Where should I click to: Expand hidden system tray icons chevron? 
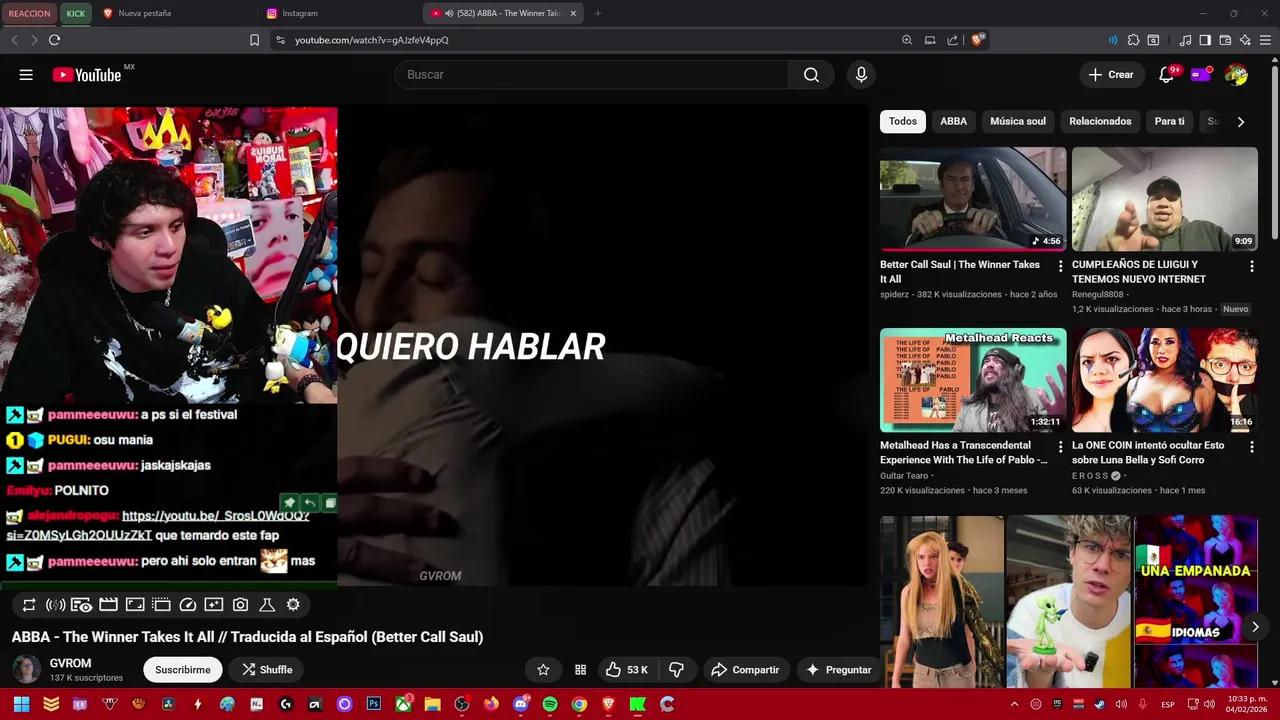1015,704
